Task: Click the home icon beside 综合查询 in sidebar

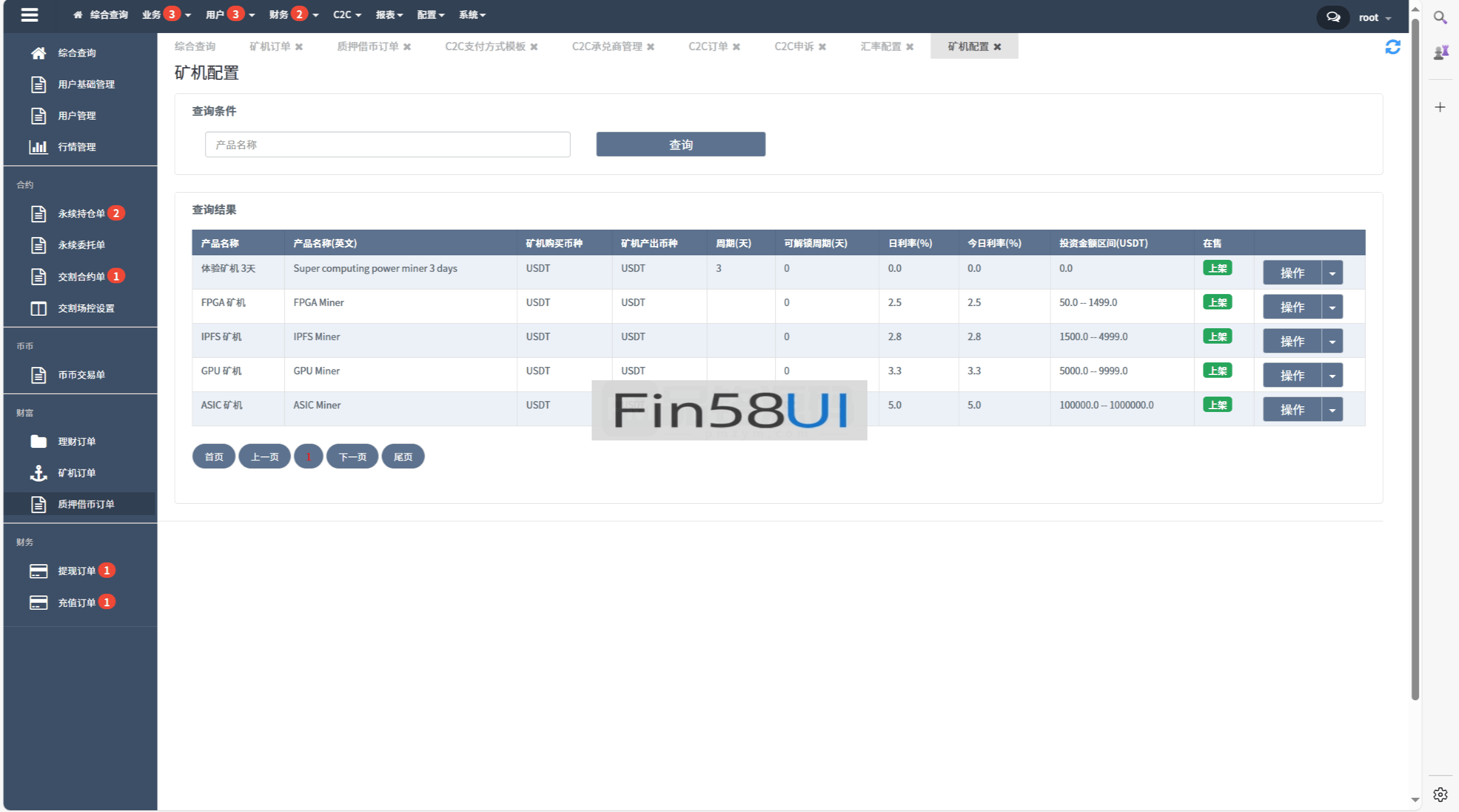Action: point(38,53)
